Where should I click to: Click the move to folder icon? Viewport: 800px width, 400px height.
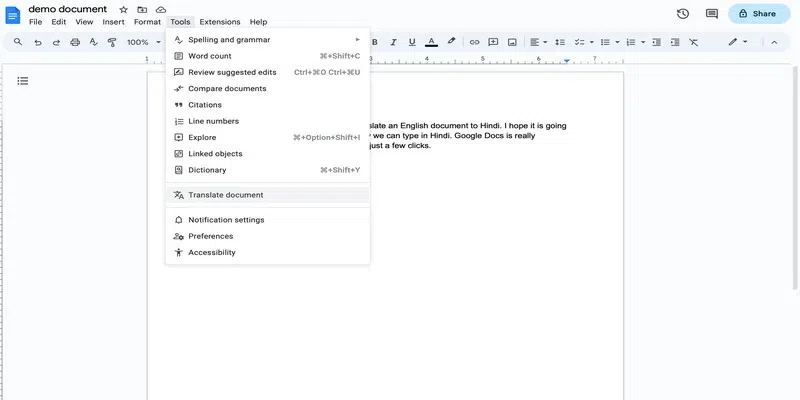[142, 10]
